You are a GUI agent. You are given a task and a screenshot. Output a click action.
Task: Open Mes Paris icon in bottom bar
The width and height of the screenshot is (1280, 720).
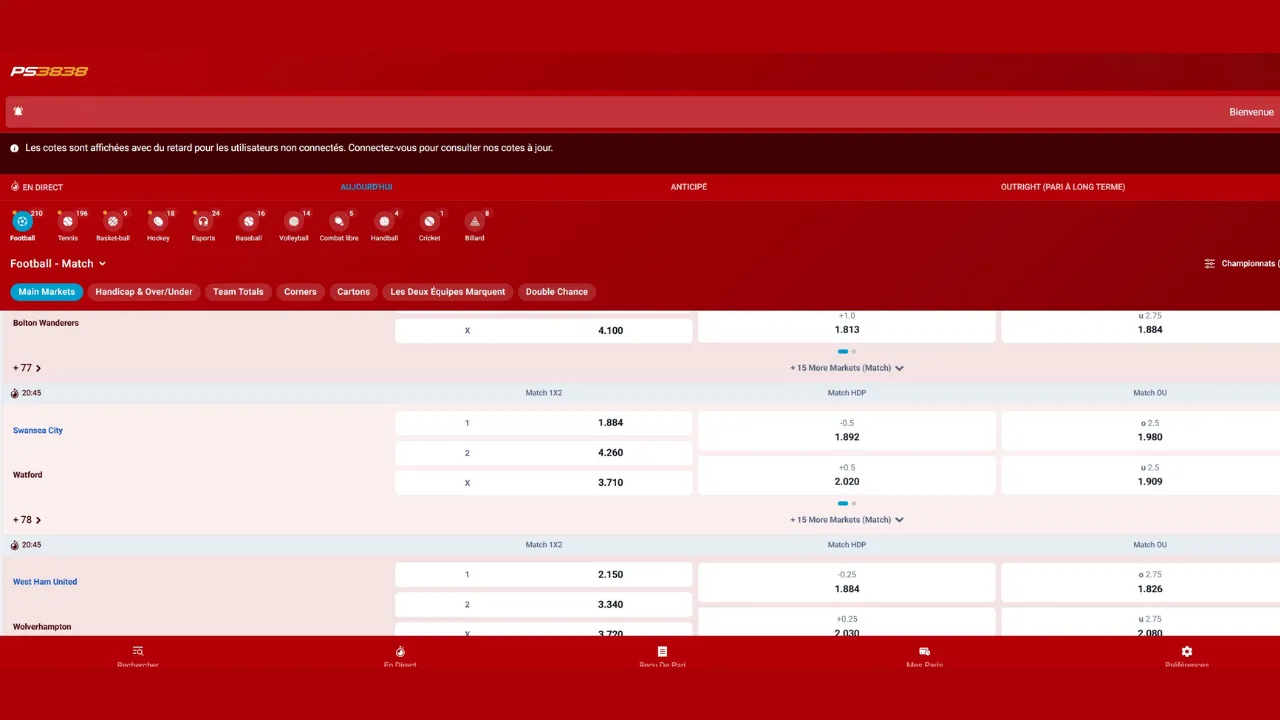(x=925, y=651)
